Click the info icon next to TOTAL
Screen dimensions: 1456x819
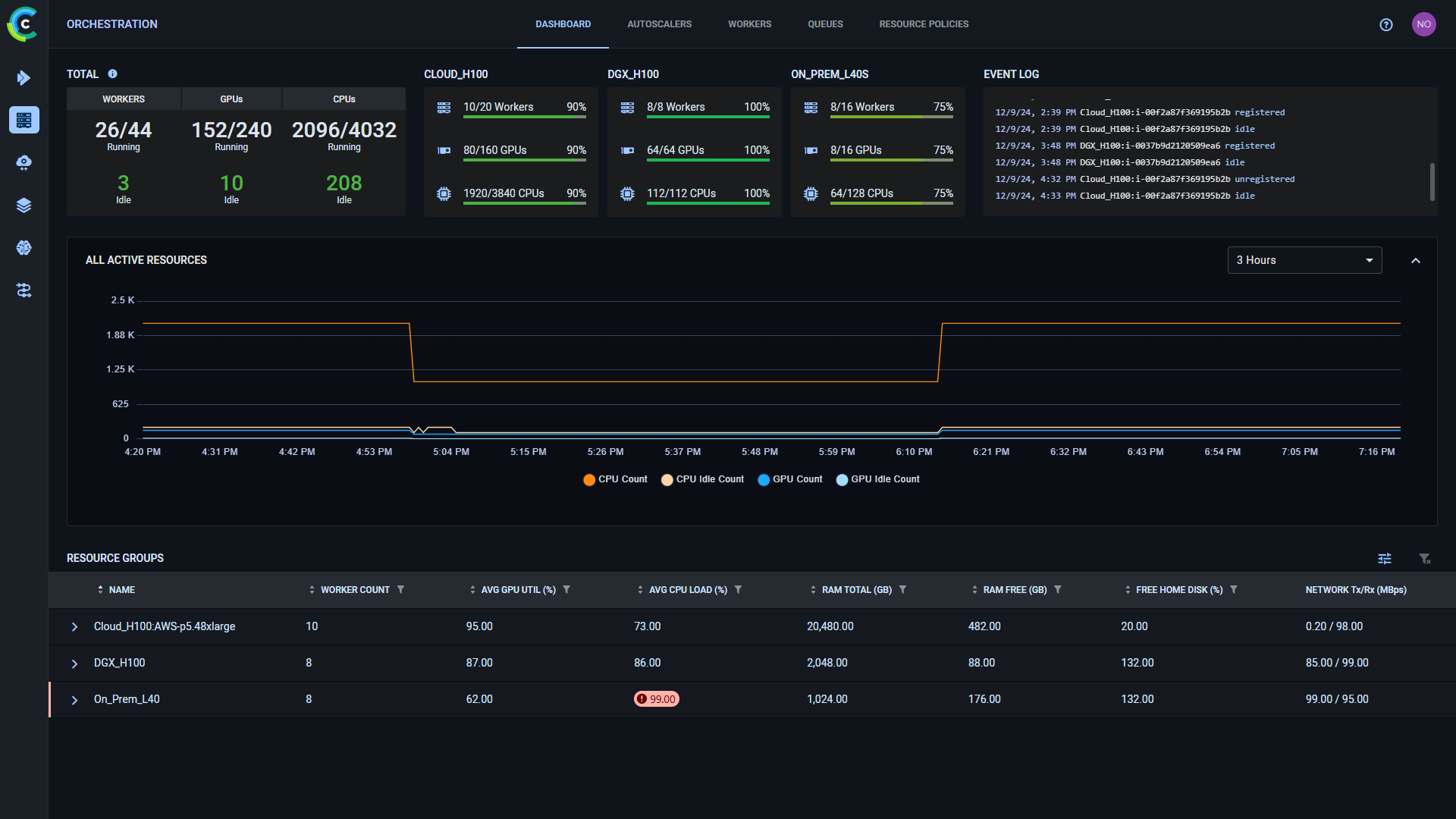(x=112, y=74)
